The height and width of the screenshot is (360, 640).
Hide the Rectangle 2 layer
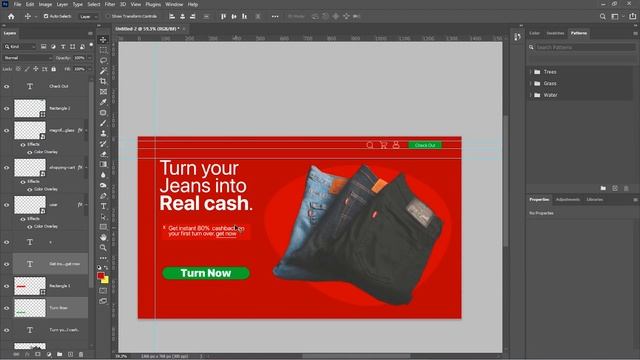[7, 109]
